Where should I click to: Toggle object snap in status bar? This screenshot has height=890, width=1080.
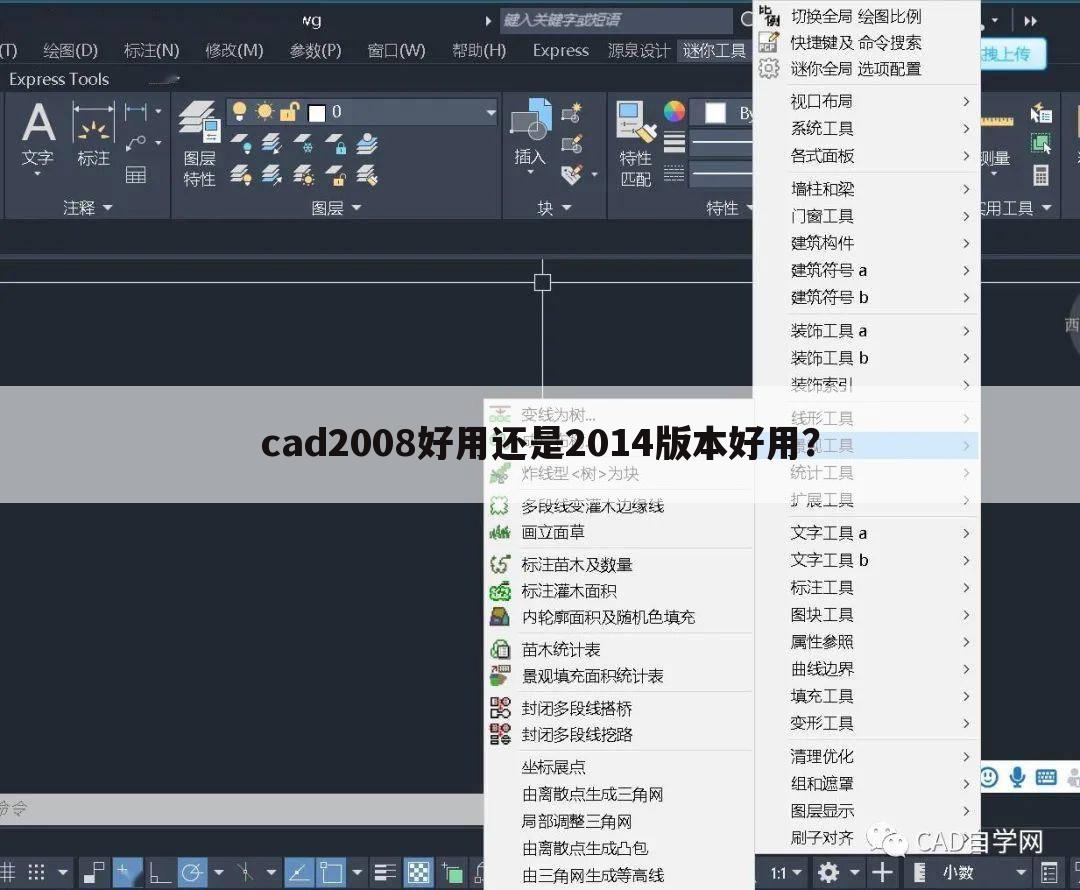pos(331,872)
